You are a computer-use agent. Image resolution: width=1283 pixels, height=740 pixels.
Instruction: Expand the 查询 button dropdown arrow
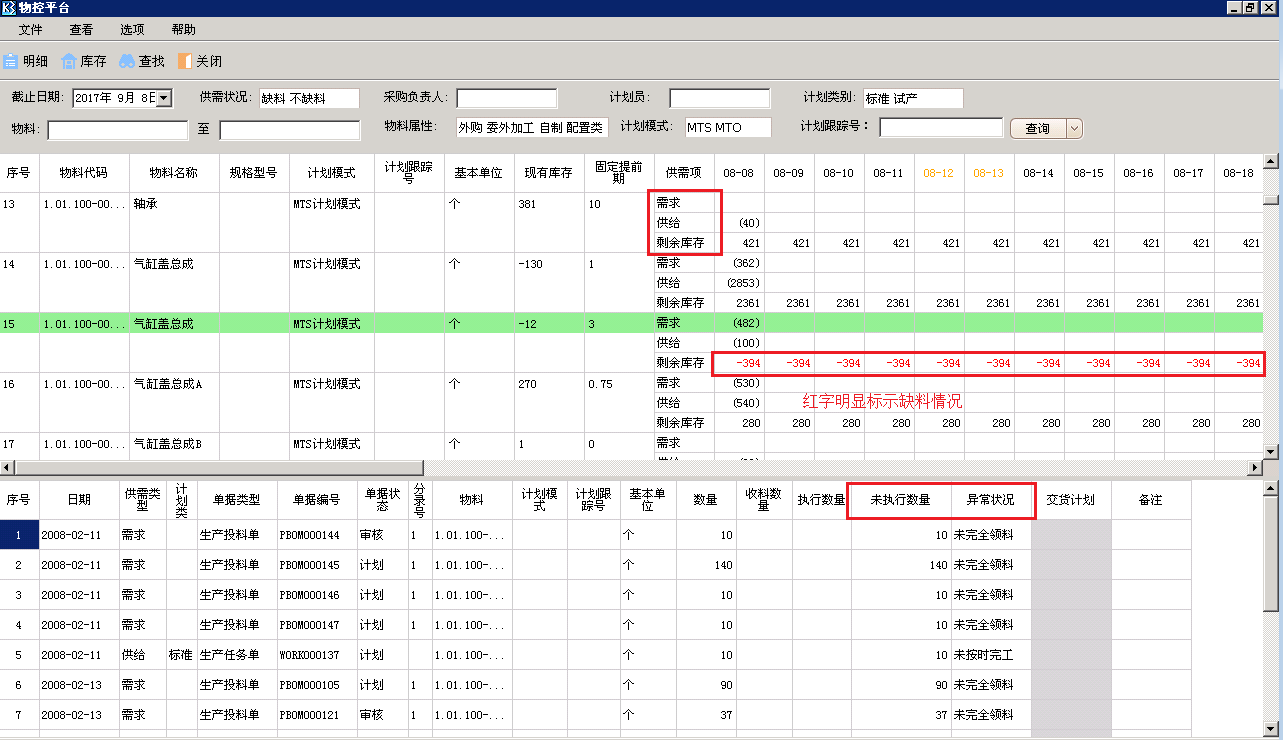[x=1074, y=128]
